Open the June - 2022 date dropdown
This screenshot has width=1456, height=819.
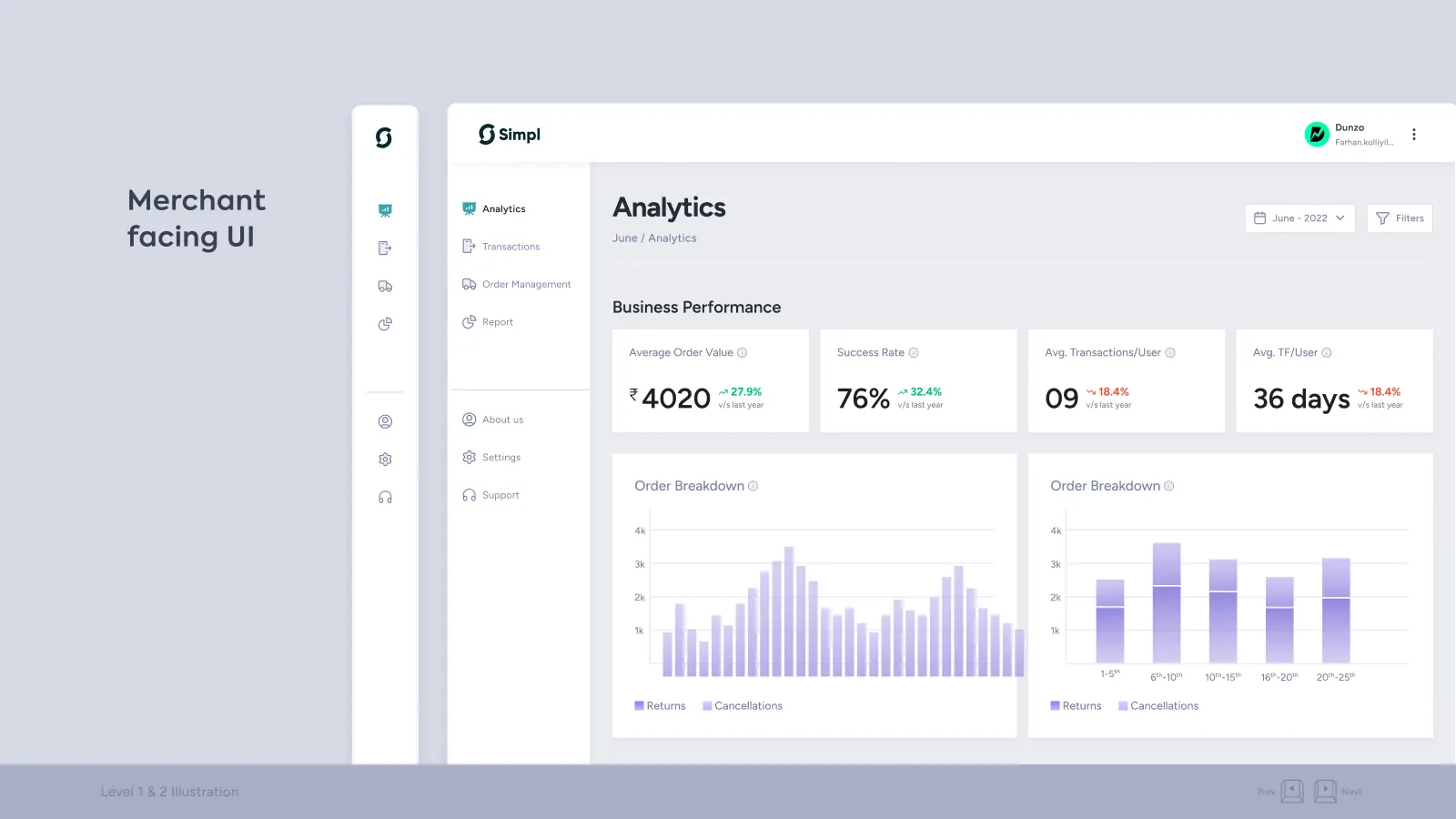coord(1299,218)
